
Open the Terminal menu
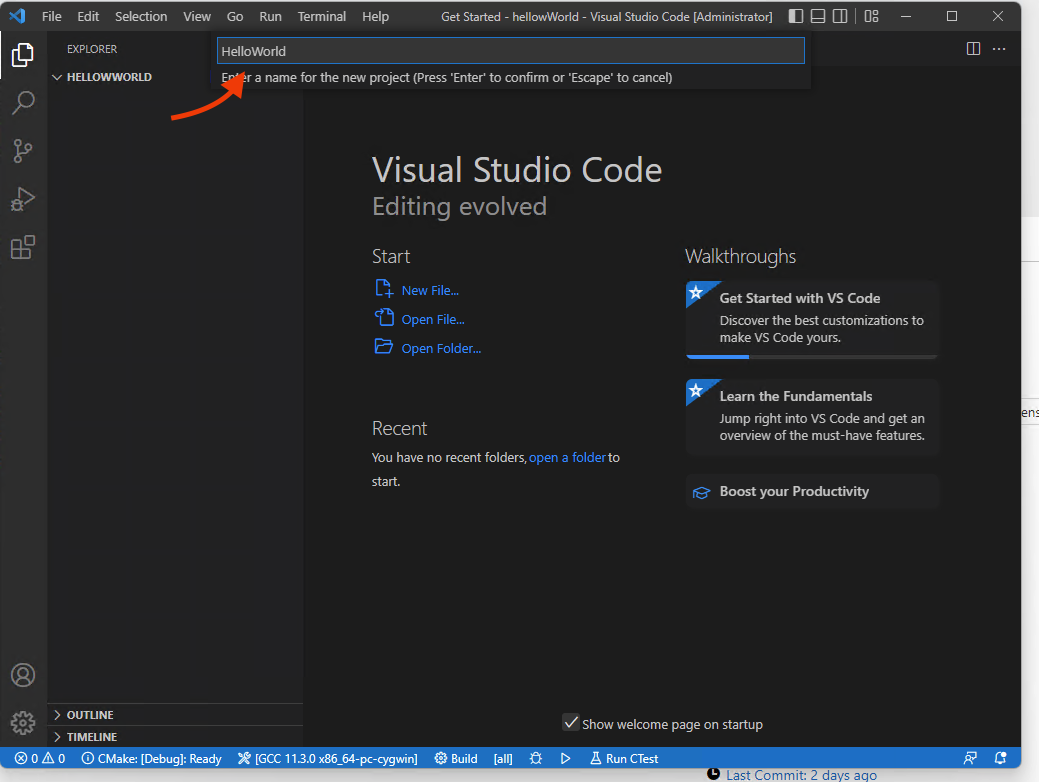pos(321,16)
